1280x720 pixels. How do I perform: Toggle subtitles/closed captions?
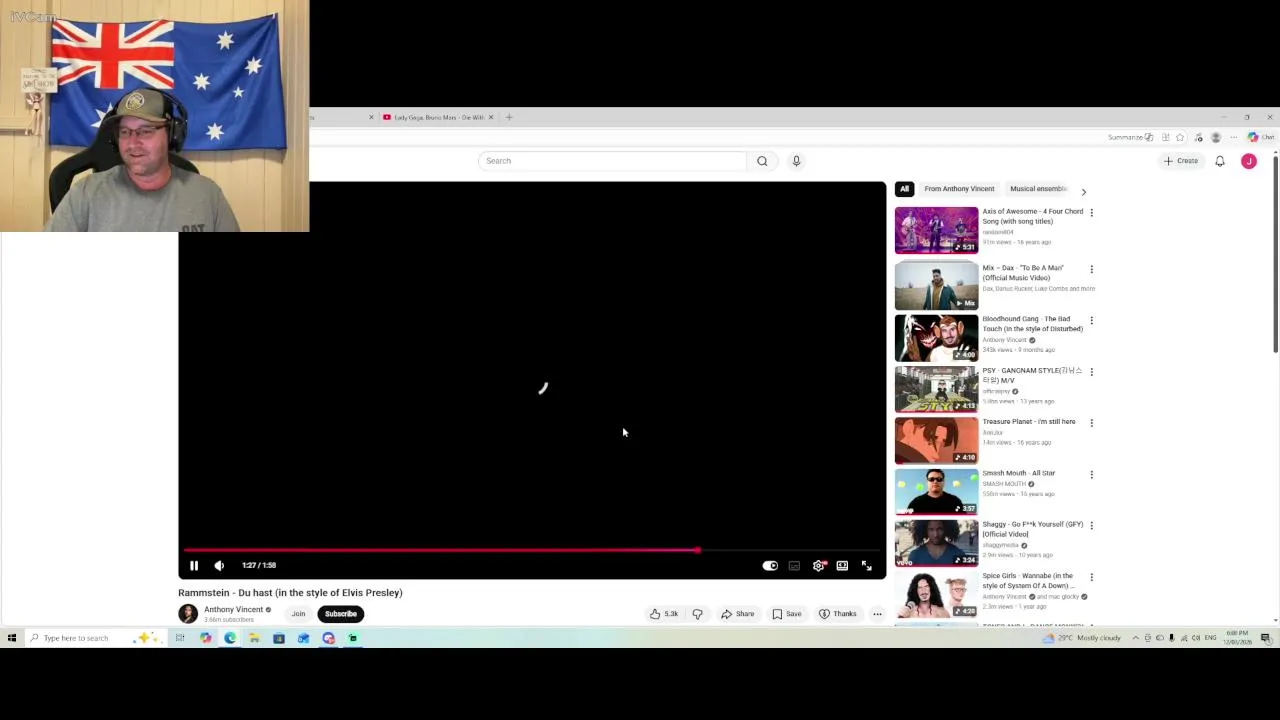[794, 566]
